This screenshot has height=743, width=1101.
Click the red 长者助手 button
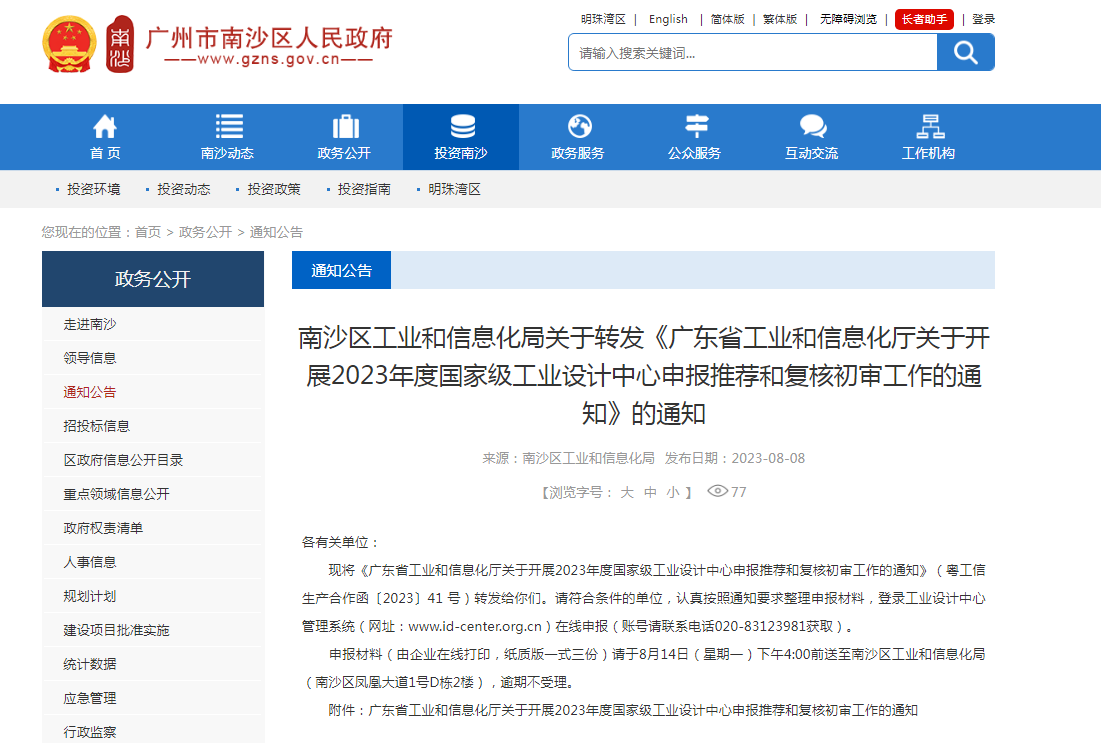pyautogui.click(x=924, y=19)
